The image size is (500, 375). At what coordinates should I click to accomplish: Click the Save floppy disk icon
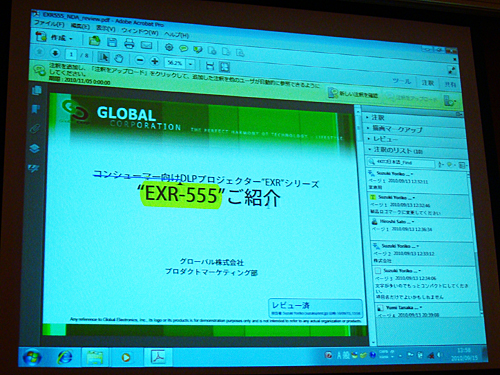112,42
